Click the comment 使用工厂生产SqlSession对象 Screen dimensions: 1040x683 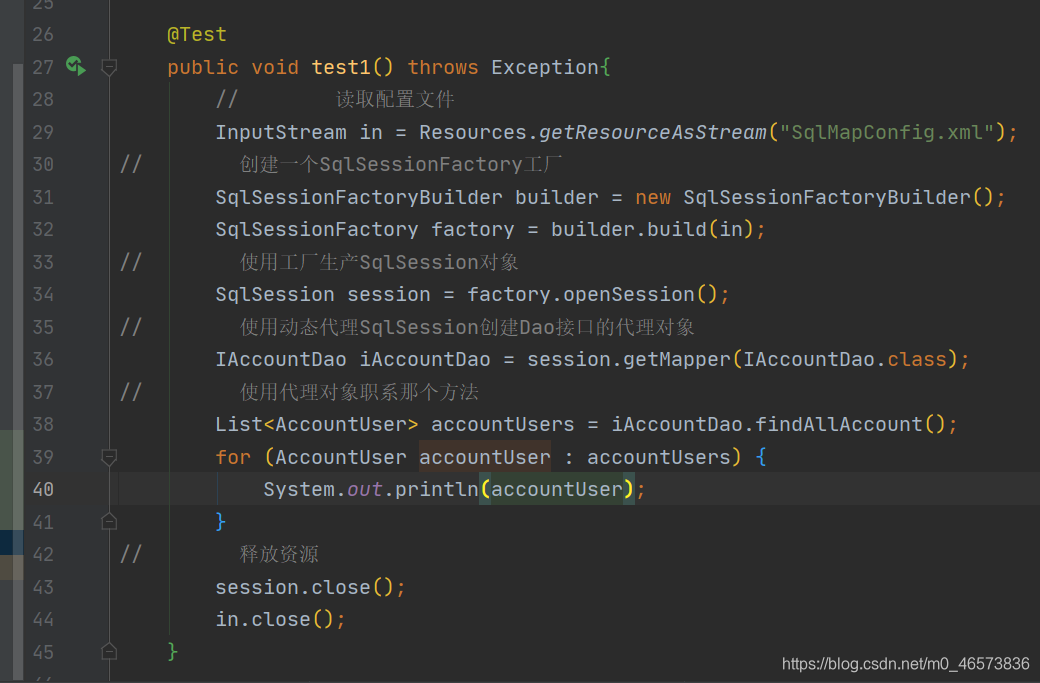[379, 262]
